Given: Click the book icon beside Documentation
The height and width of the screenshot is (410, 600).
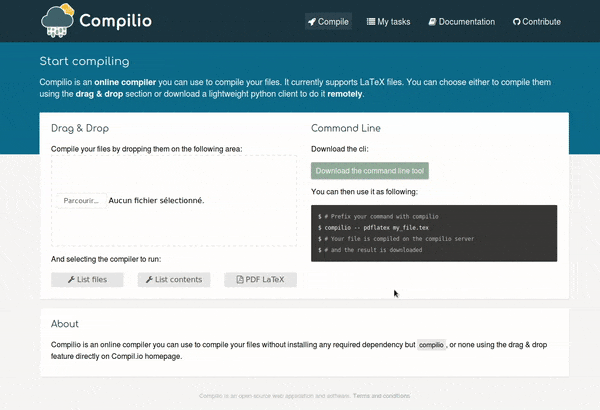Looking at the screenshot, I should 432,22.
